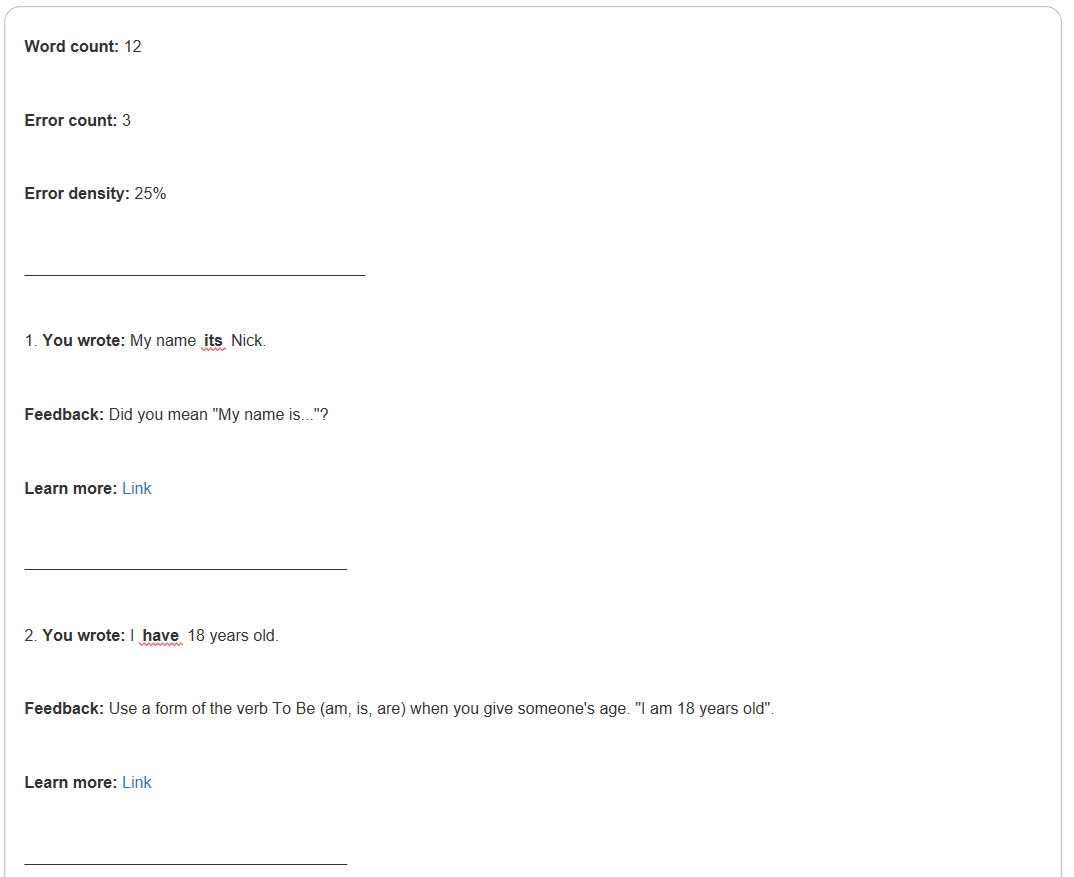This screenshot has height=877, width=1074.
Task: Open the Learn more Link under feedback 1
Action: 136,489
